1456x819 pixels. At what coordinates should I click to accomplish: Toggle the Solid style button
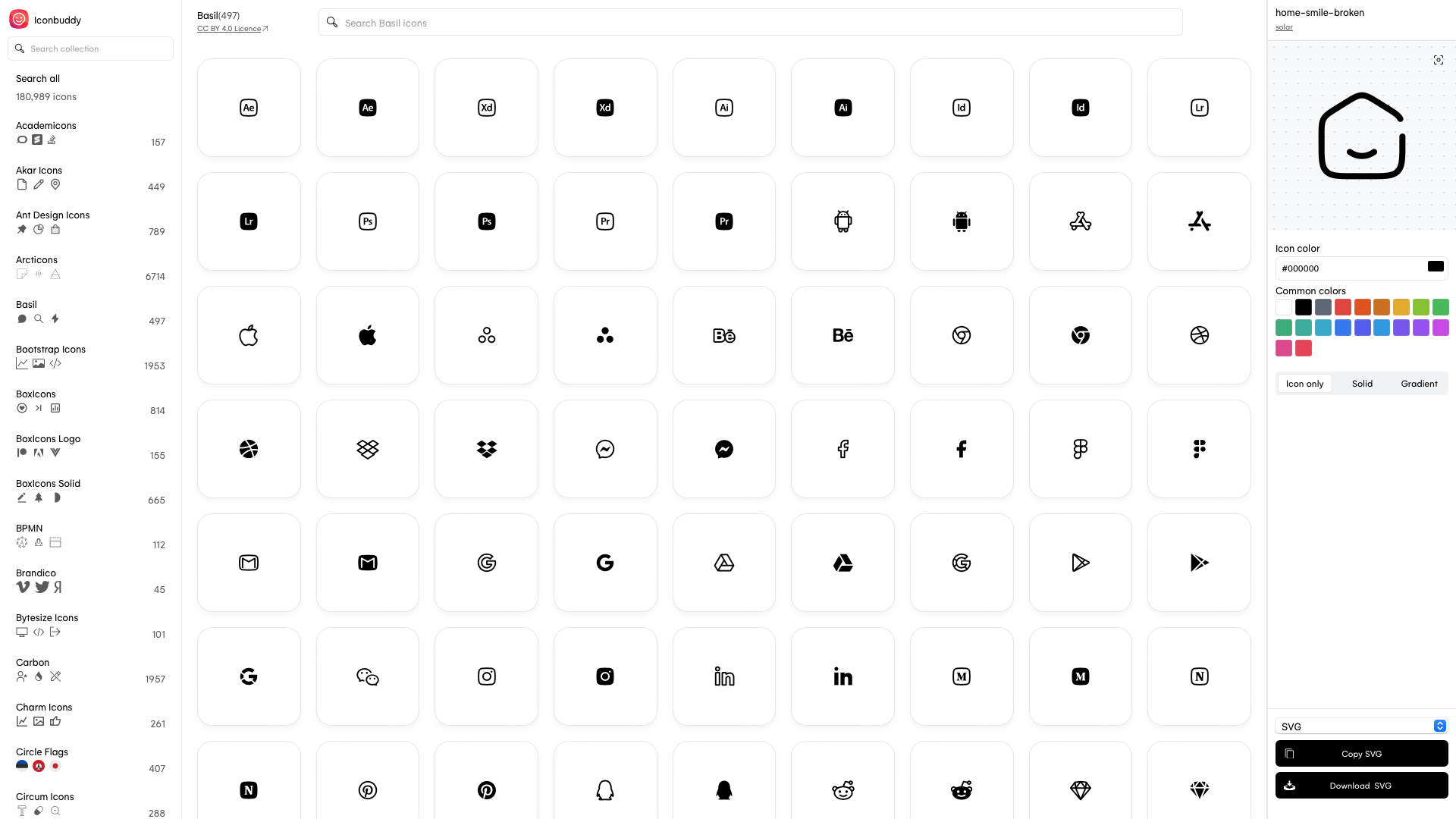pyautogui.click(x=1362, y=384)
